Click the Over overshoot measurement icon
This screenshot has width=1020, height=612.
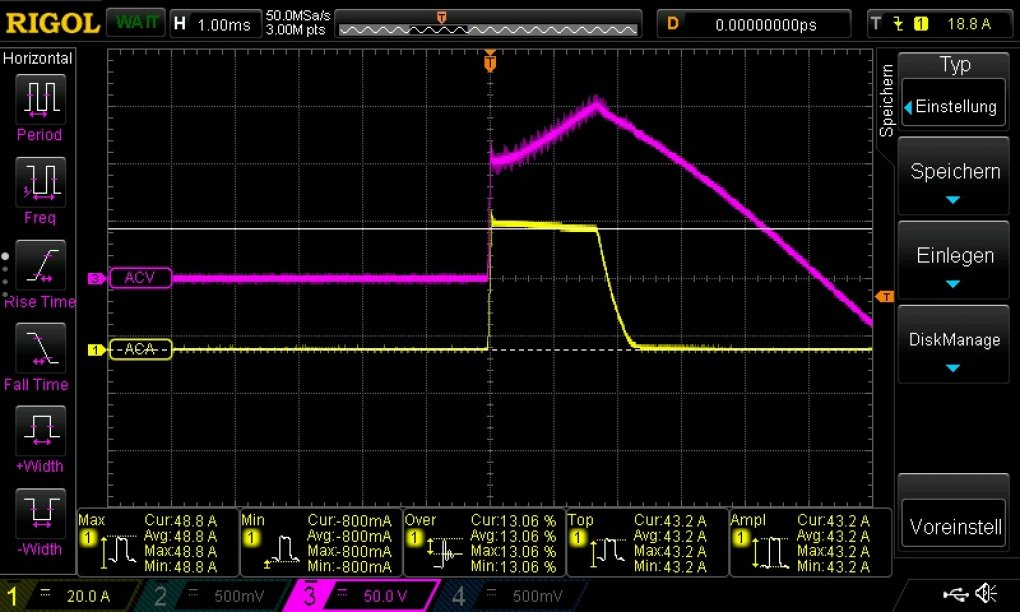click(445, 550)
